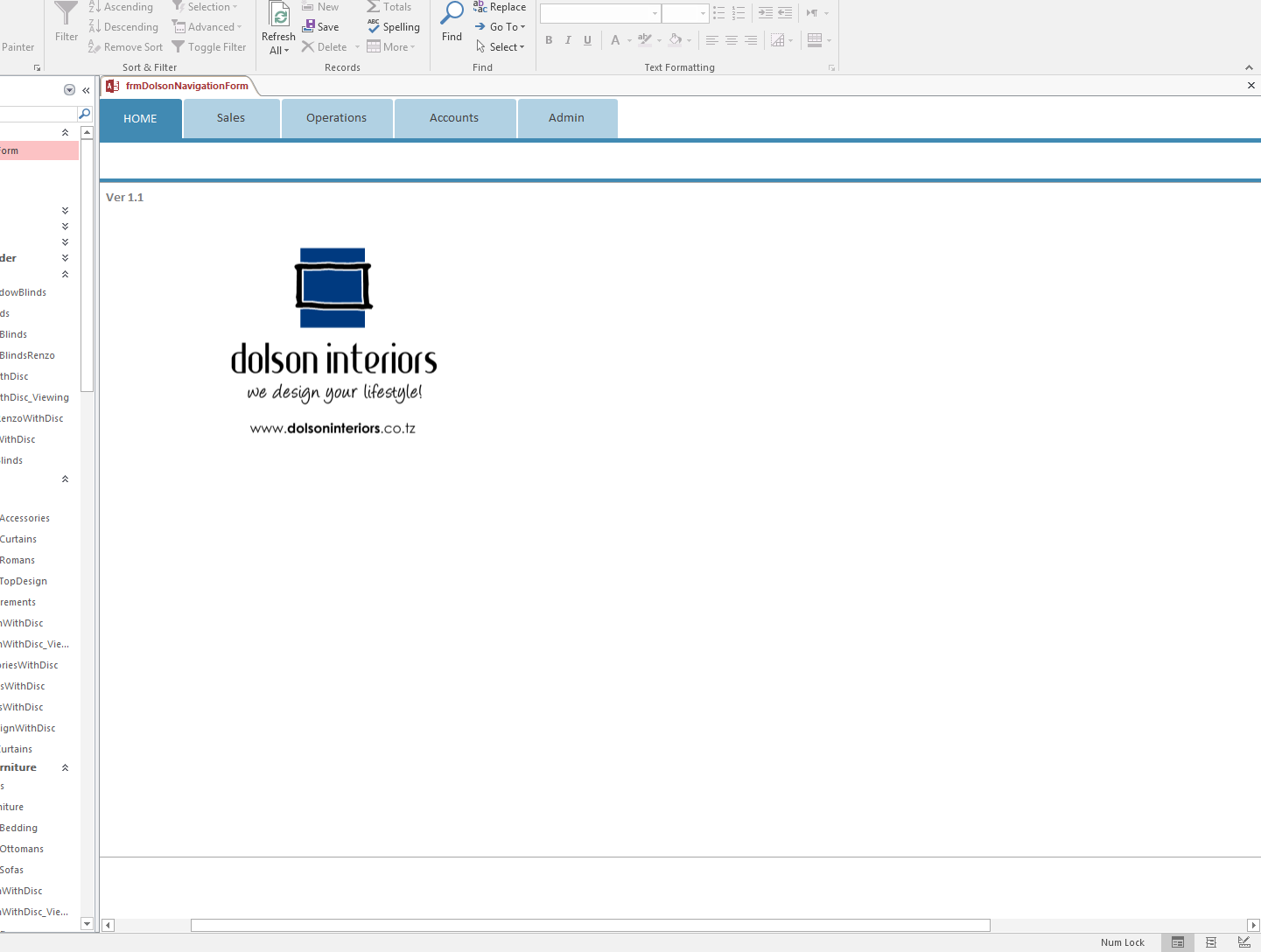Image resolution: width=1261 pixels, height=952 pixels.
Task: Collapse the navigation group ending in 'rniture'
Action: pos(65,767)
